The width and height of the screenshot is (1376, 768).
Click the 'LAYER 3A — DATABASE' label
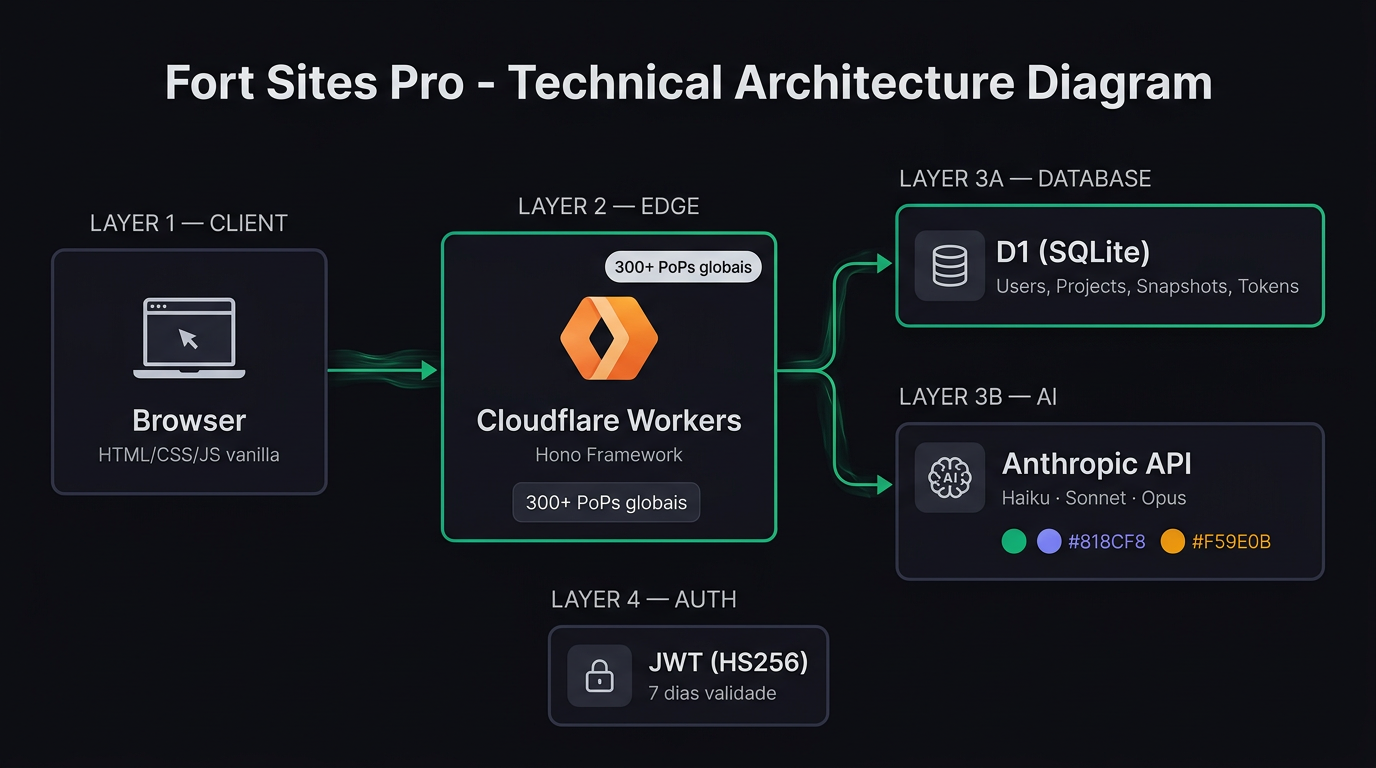(1025, 179)
